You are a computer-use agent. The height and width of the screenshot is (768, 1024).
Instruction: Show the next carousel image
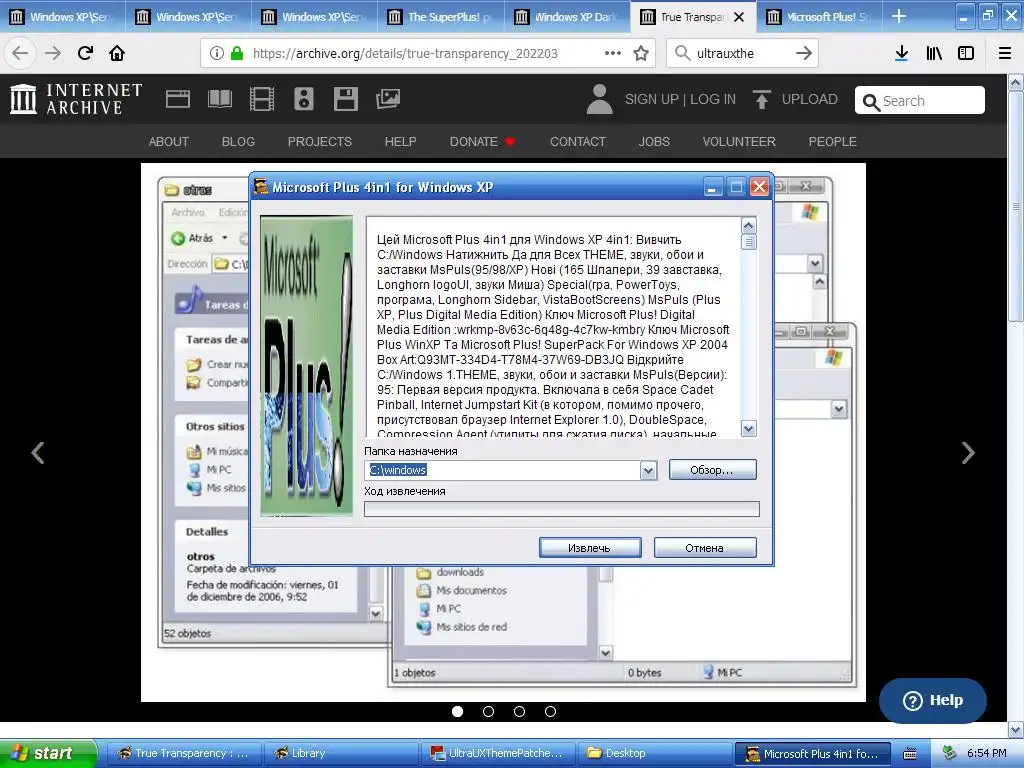click(x=968, y=453)
